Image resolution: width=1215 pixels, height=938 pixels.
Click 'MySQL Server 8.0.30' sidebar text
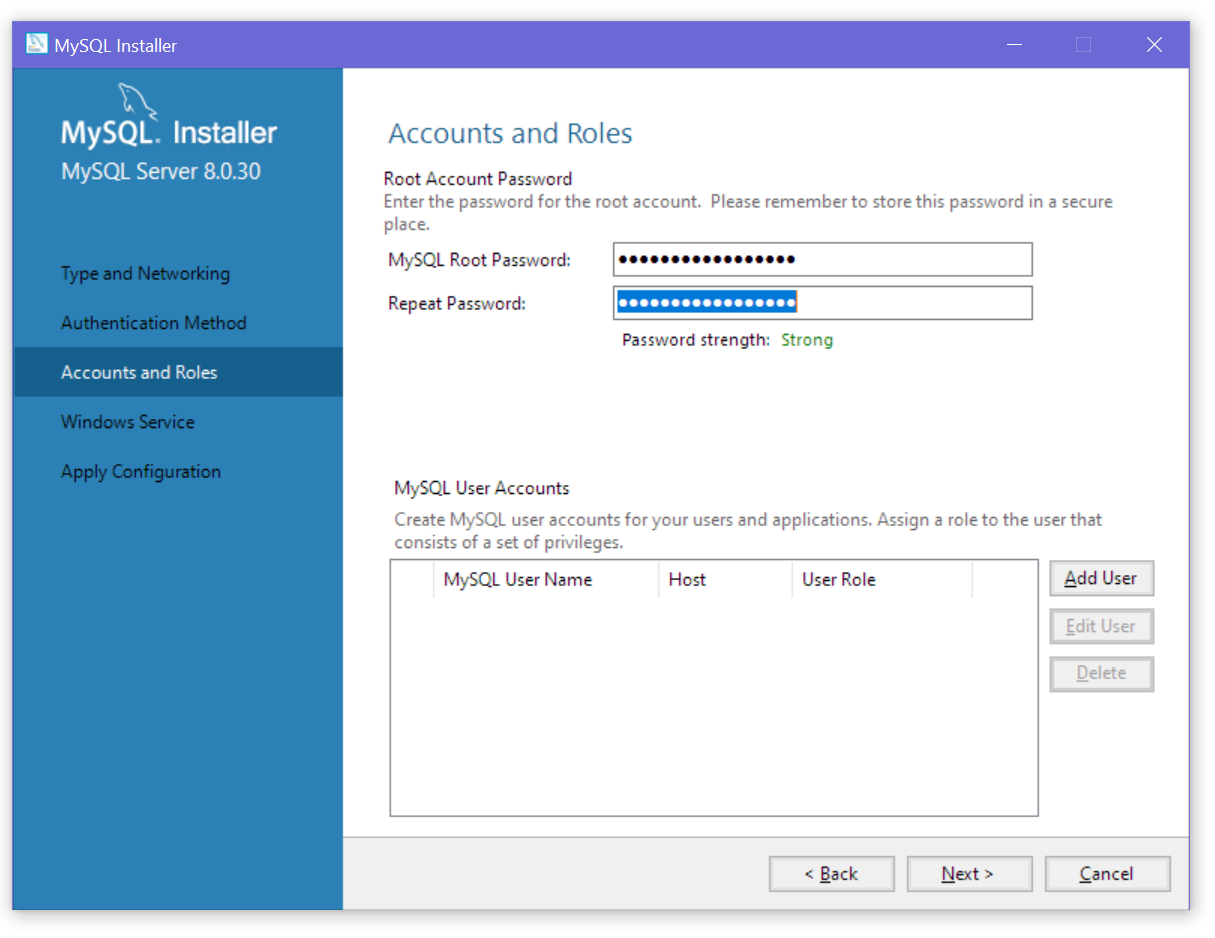tap(161, 171)
